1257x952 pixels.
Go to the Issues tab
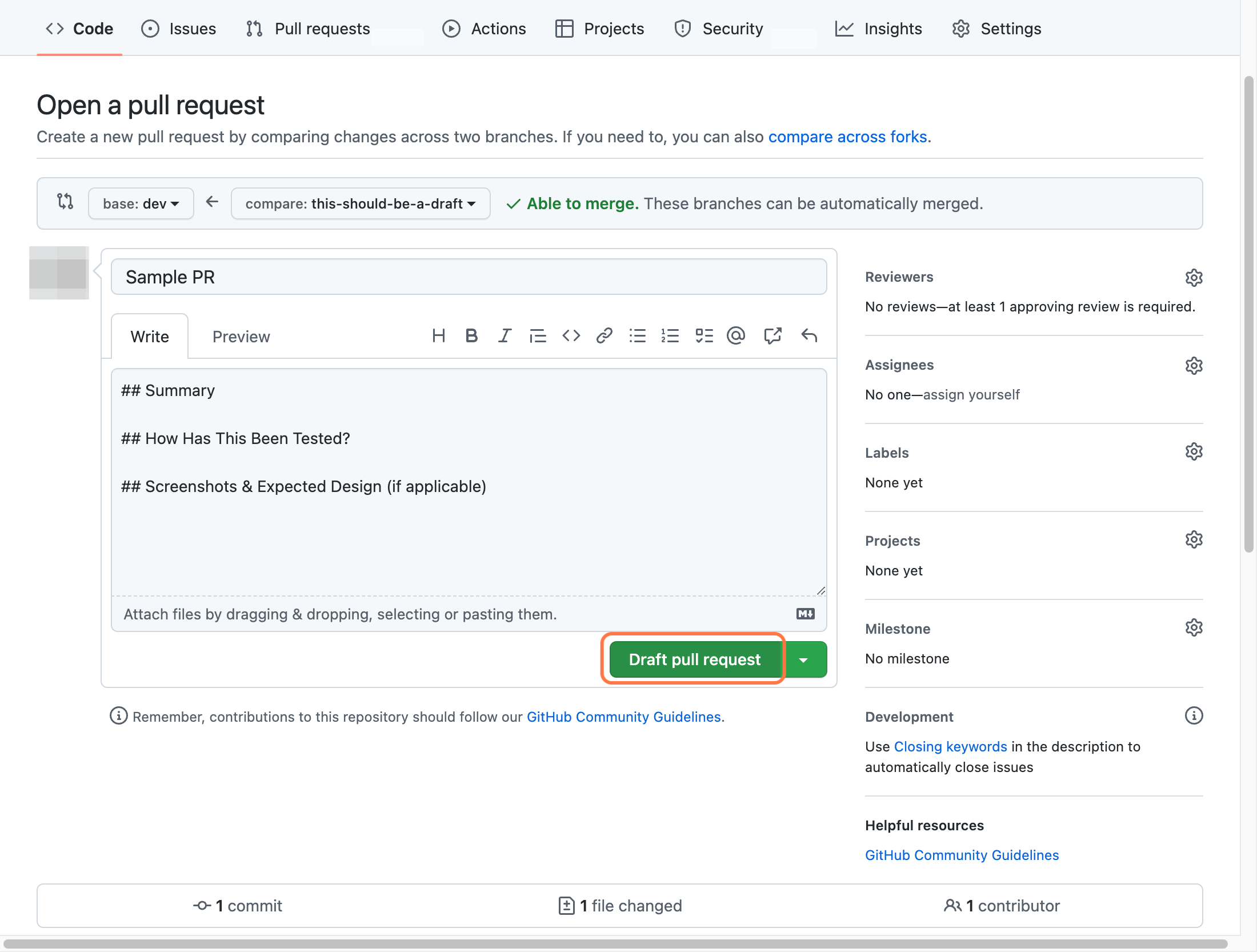click(179, 29)
